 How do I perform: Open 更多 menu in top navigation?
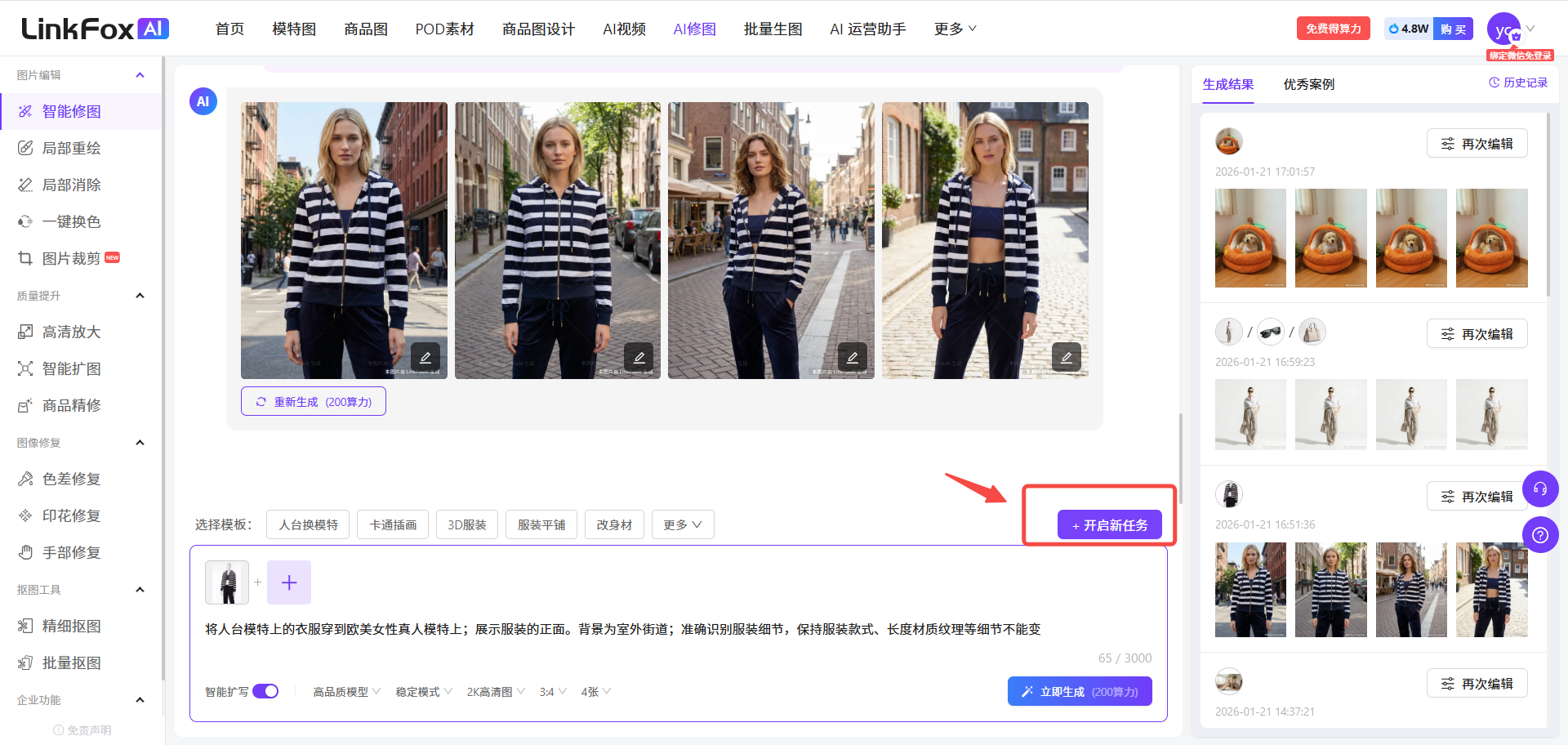[x=955, y=29]
